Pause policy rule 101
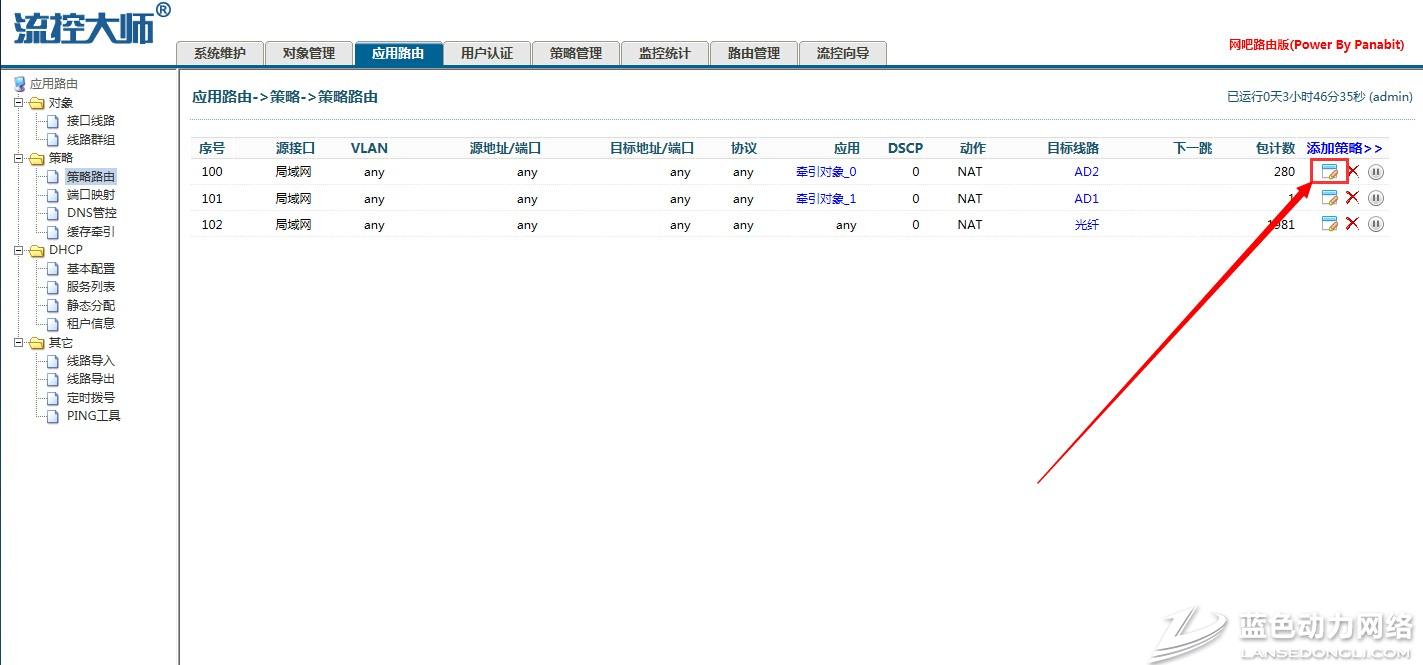This screenshot has height=665, width=1423. (1376, 198)
